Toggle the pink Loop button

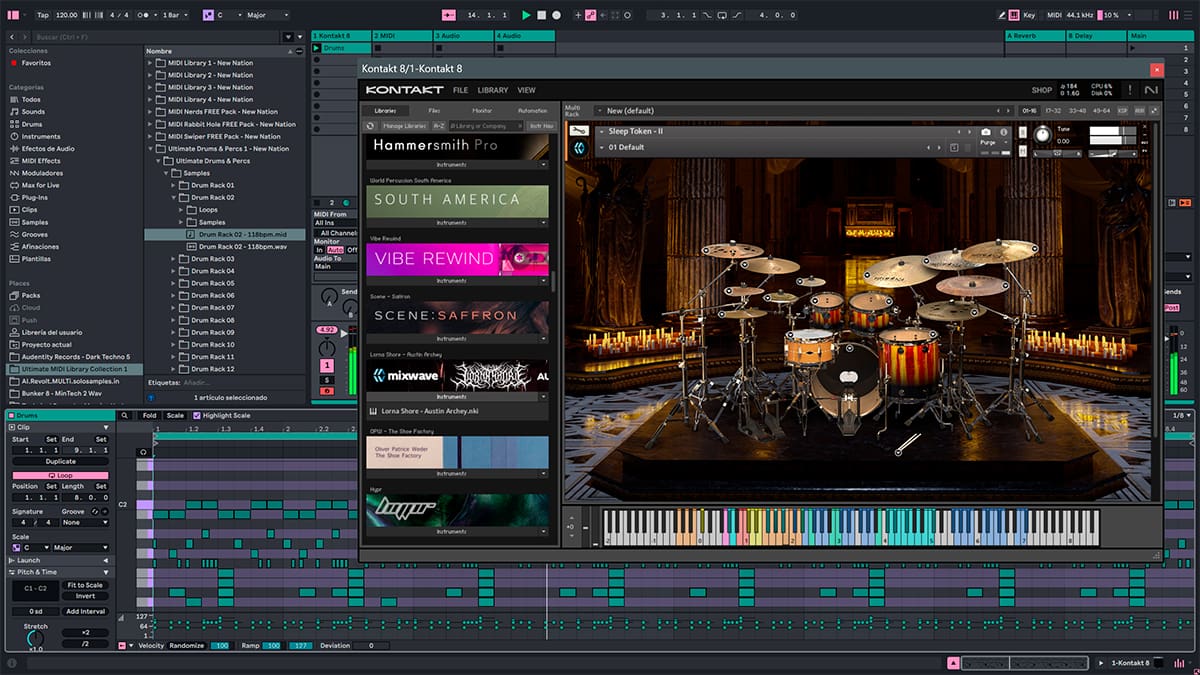point(61,475)
